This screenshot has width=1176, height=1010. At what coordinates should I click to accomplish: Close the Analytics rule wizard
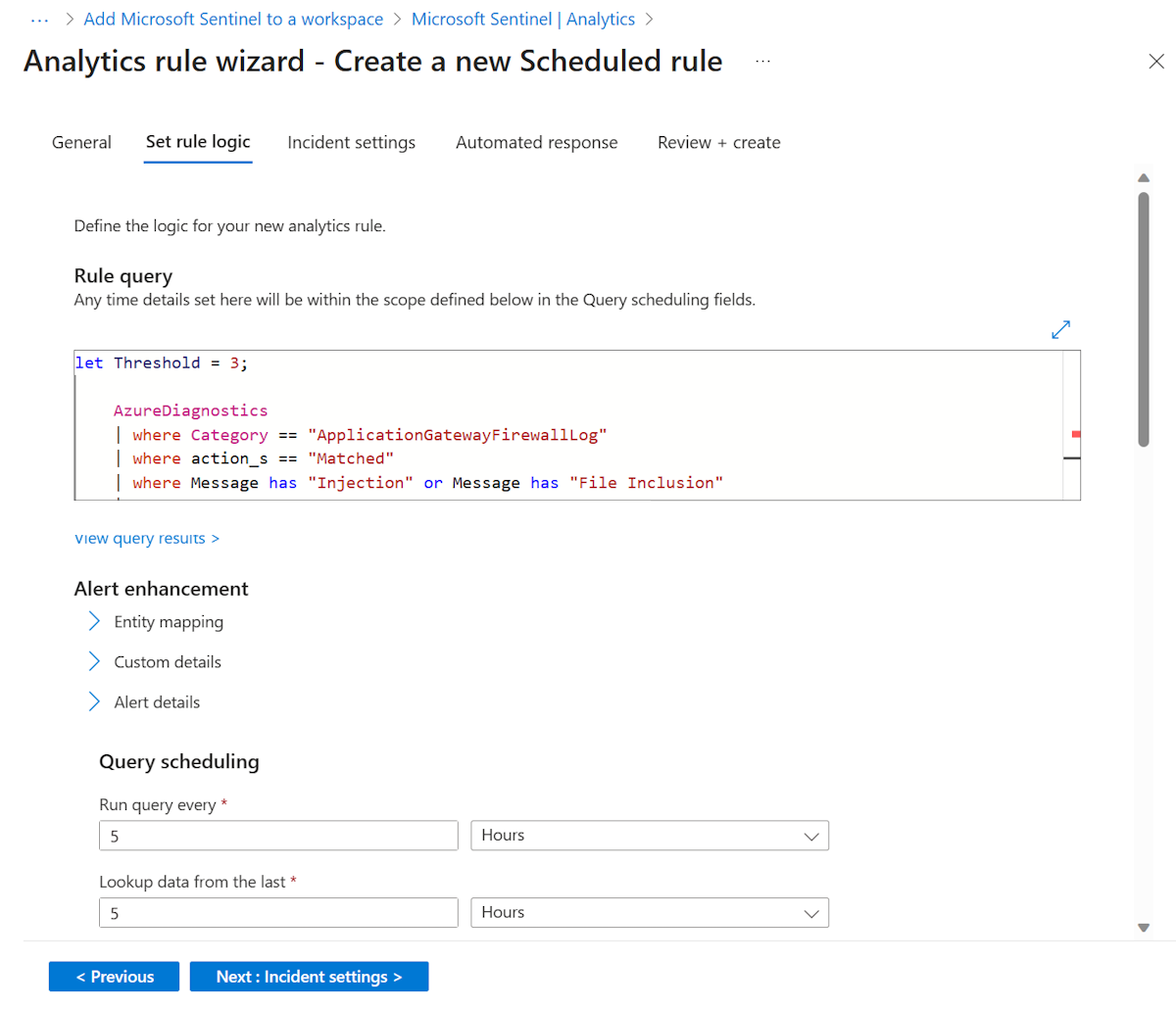point(1156,62)
